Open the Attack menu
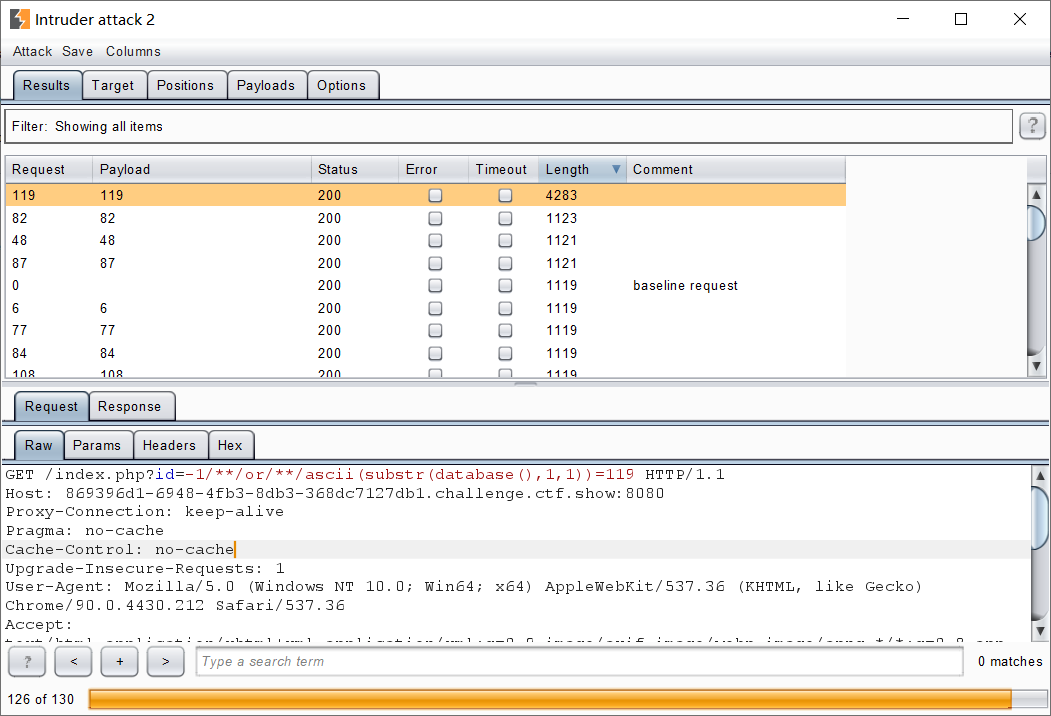 32,52
